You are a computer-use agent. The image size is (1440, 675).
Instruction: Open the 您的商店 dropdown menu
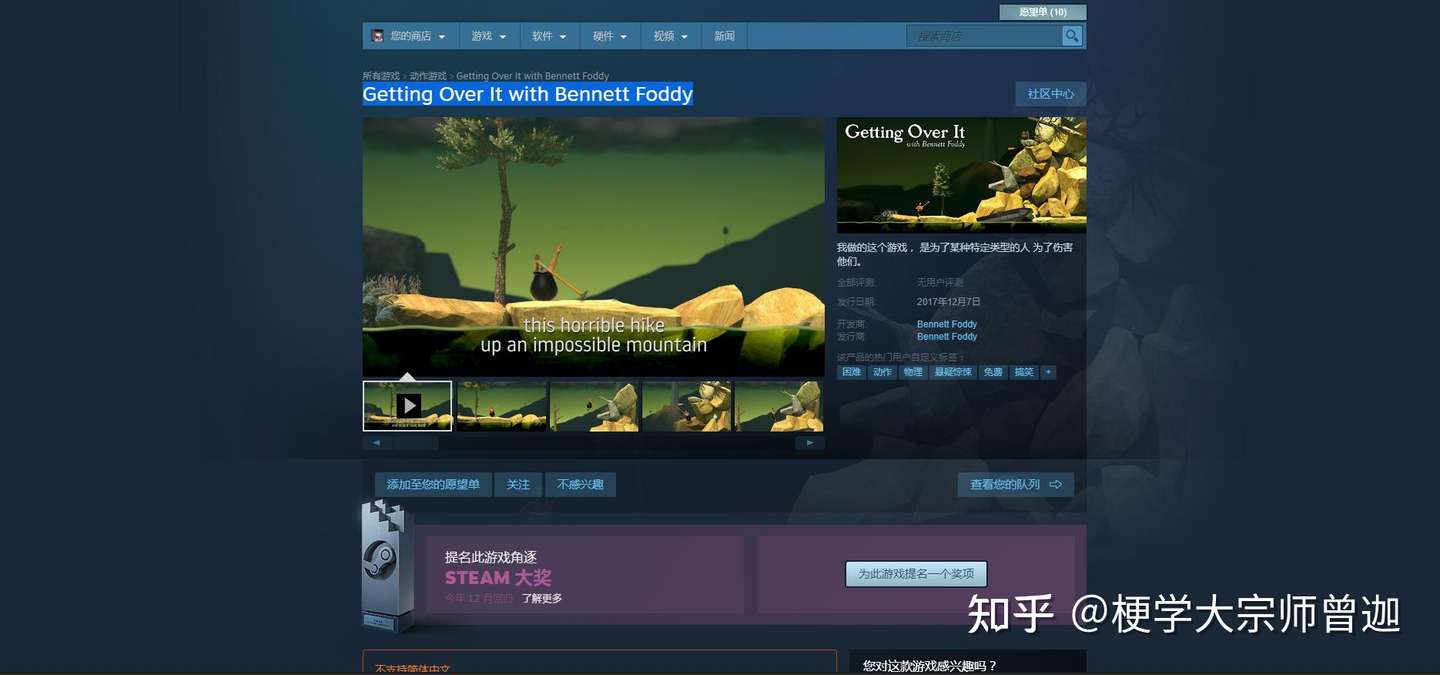(410, 36)
